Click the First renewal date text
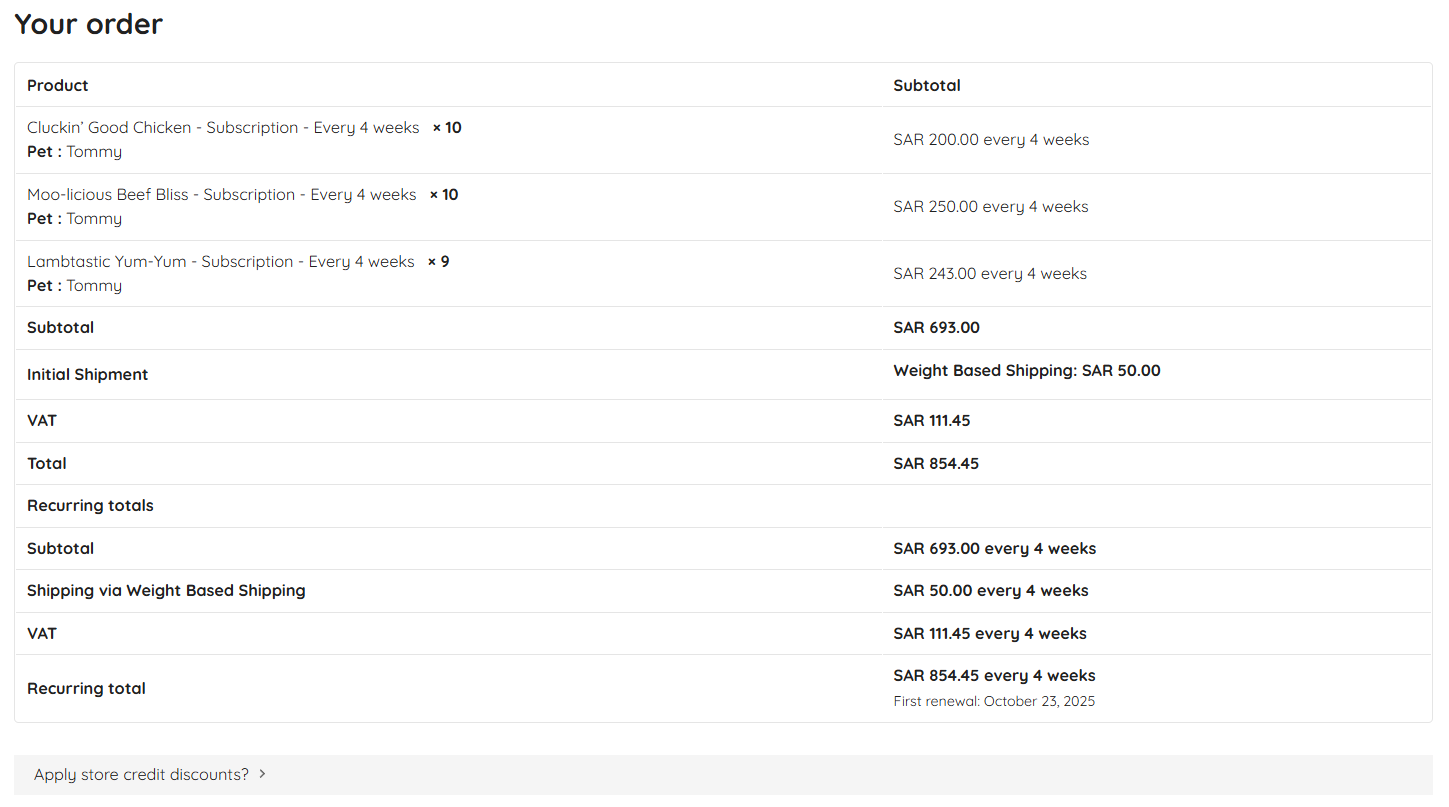Screen dimensions: 1449x807 coord(993,702)
